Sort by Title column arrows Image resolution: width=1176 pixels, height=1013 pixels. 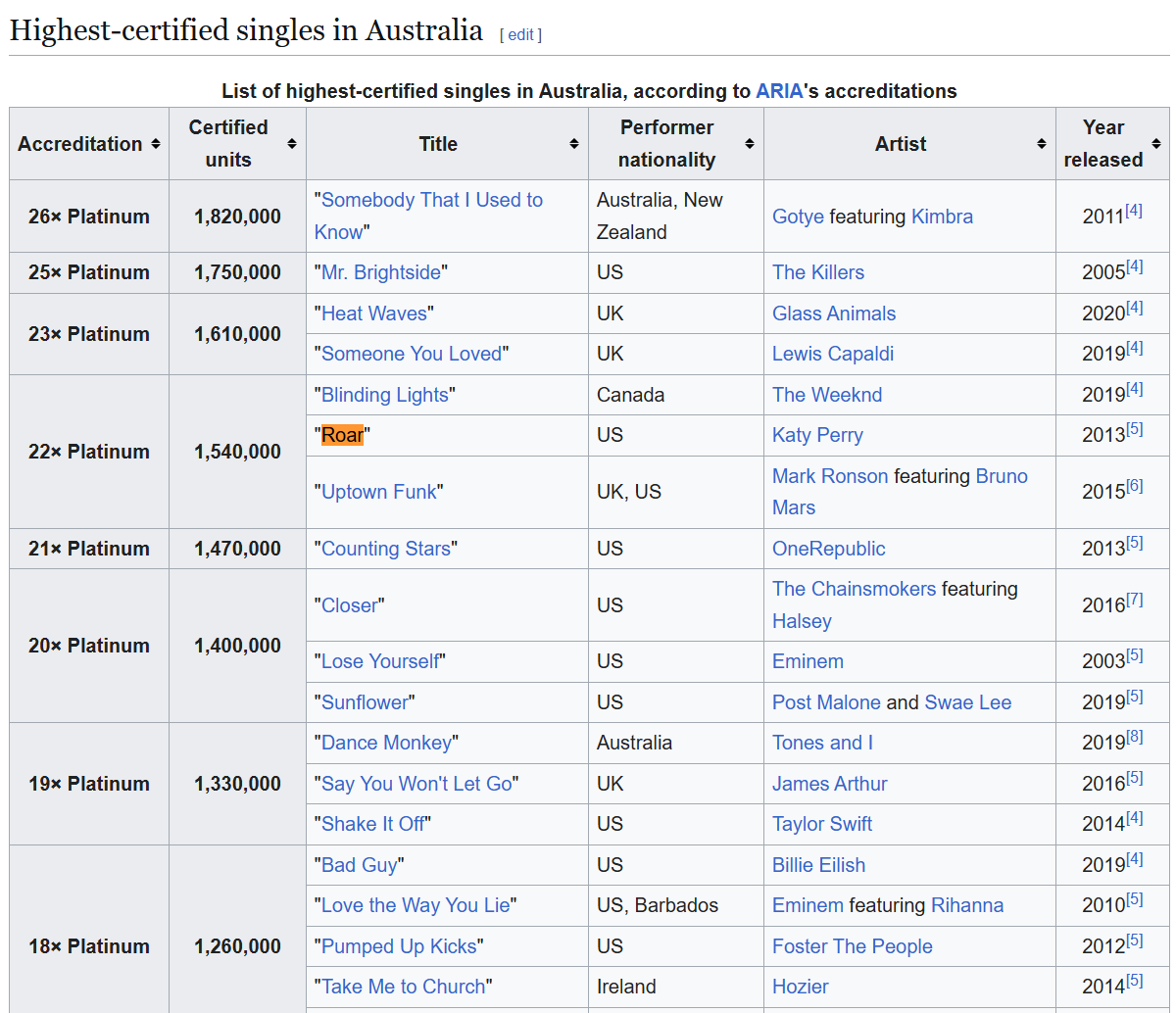click(x=573, y=144)
